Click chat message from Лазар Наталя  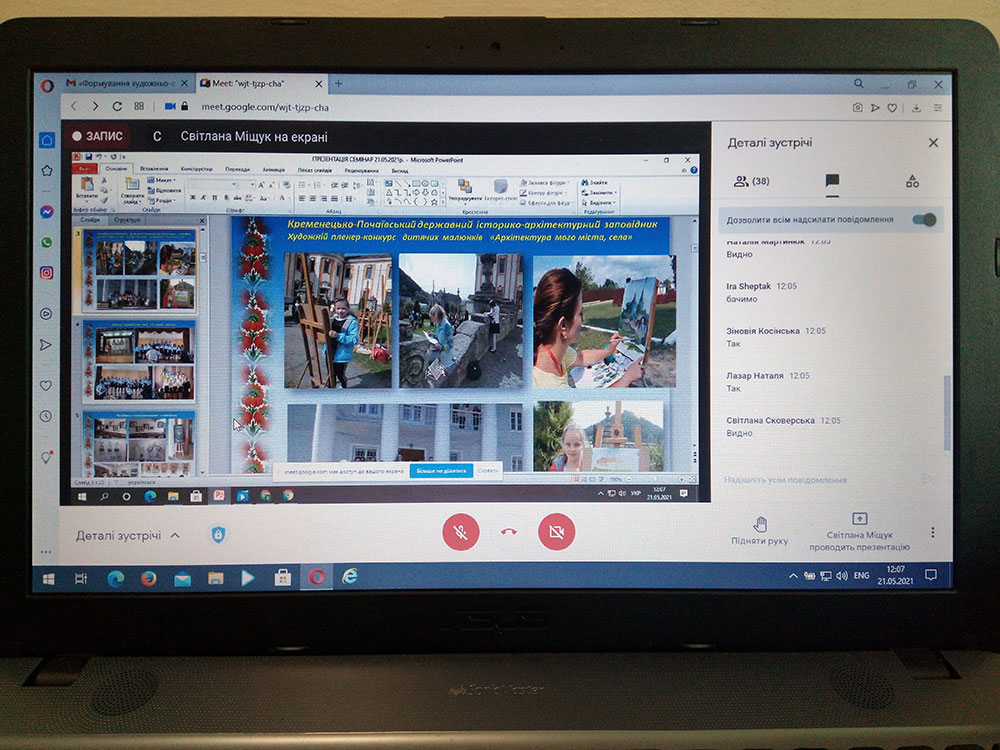[x=768, y=381]
